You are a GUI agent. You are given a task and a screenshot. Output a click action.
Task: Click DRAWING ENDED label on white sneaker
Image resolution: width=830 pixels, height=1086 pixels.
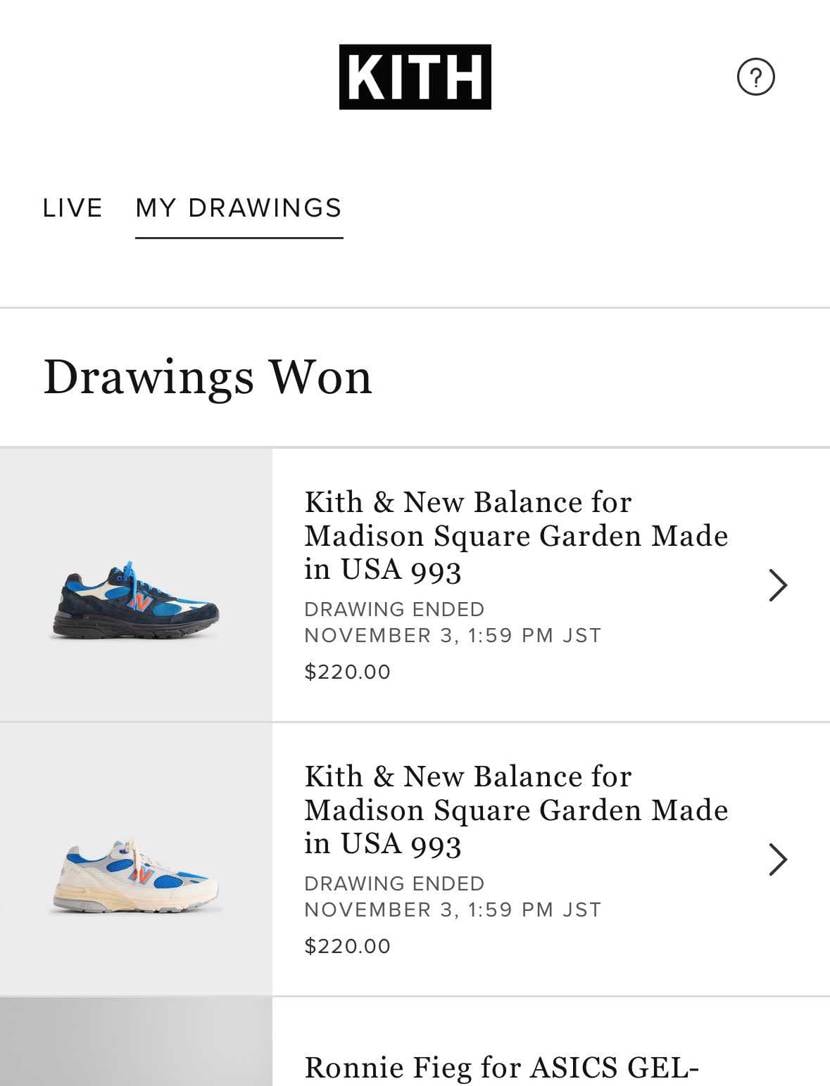click(x=394, y=884)
